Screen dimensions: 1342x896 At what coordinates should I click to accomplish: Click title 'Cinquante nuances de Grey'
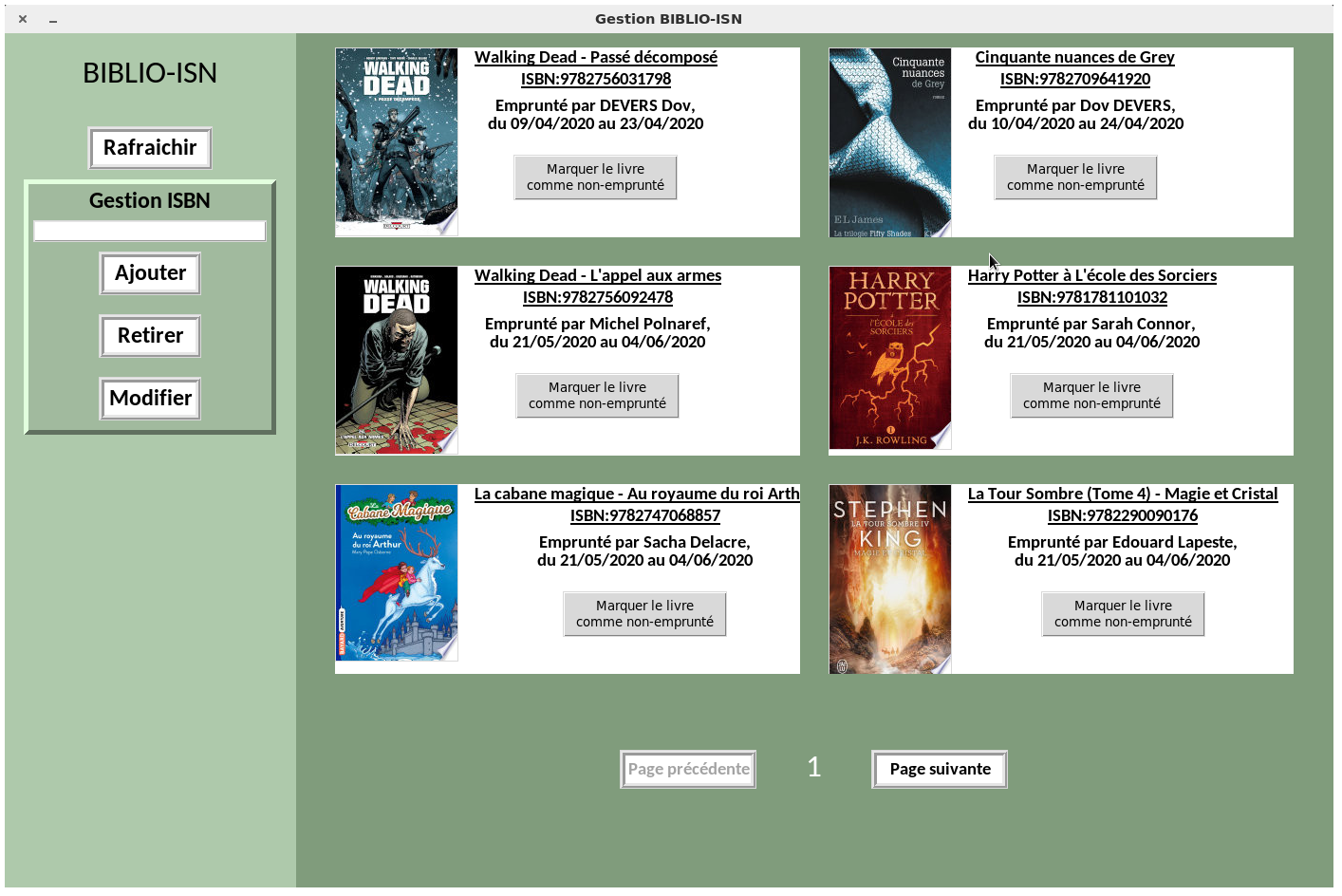click(1075, 58)
